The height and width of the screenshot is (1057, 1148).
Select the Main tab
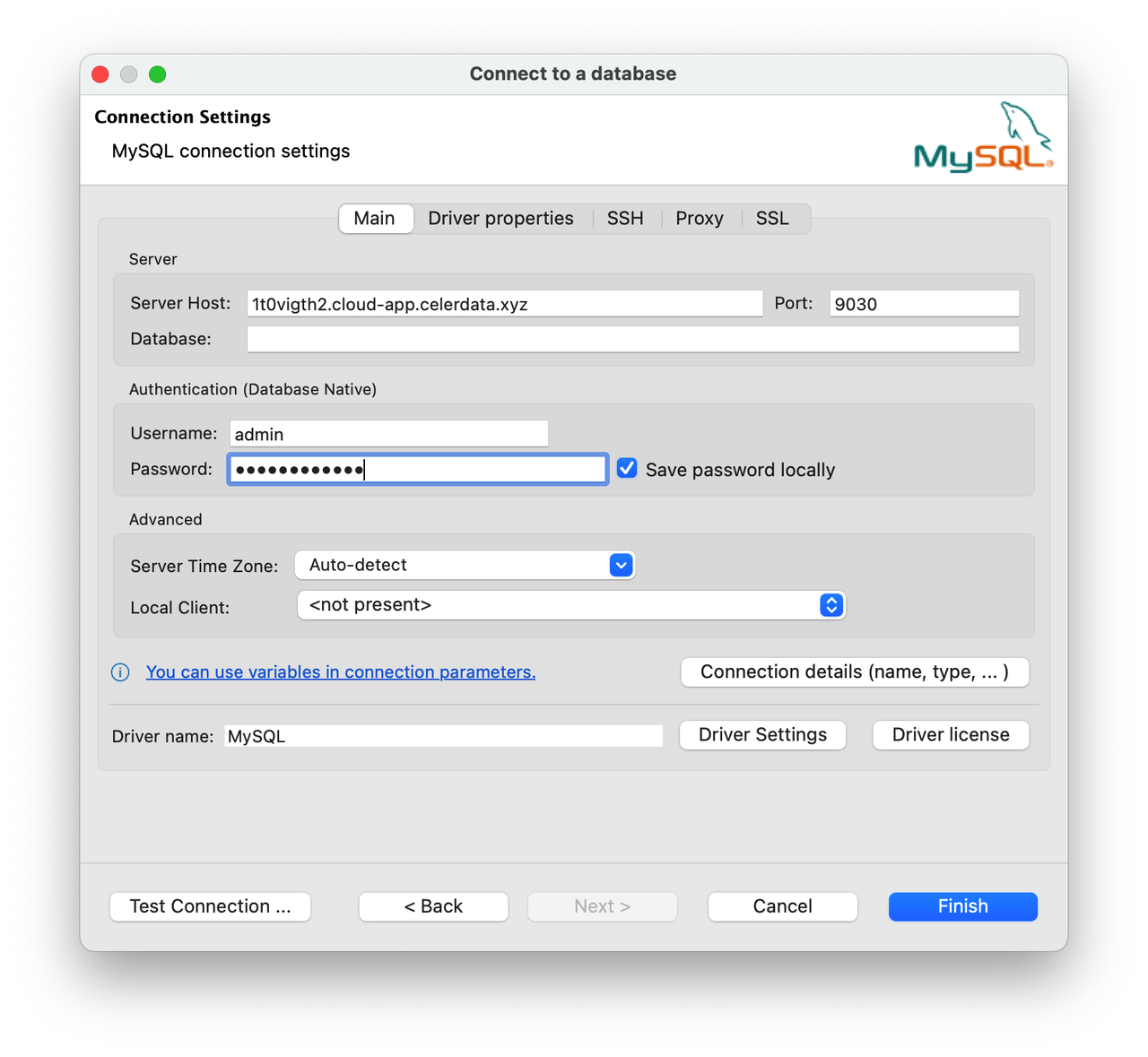375,218
